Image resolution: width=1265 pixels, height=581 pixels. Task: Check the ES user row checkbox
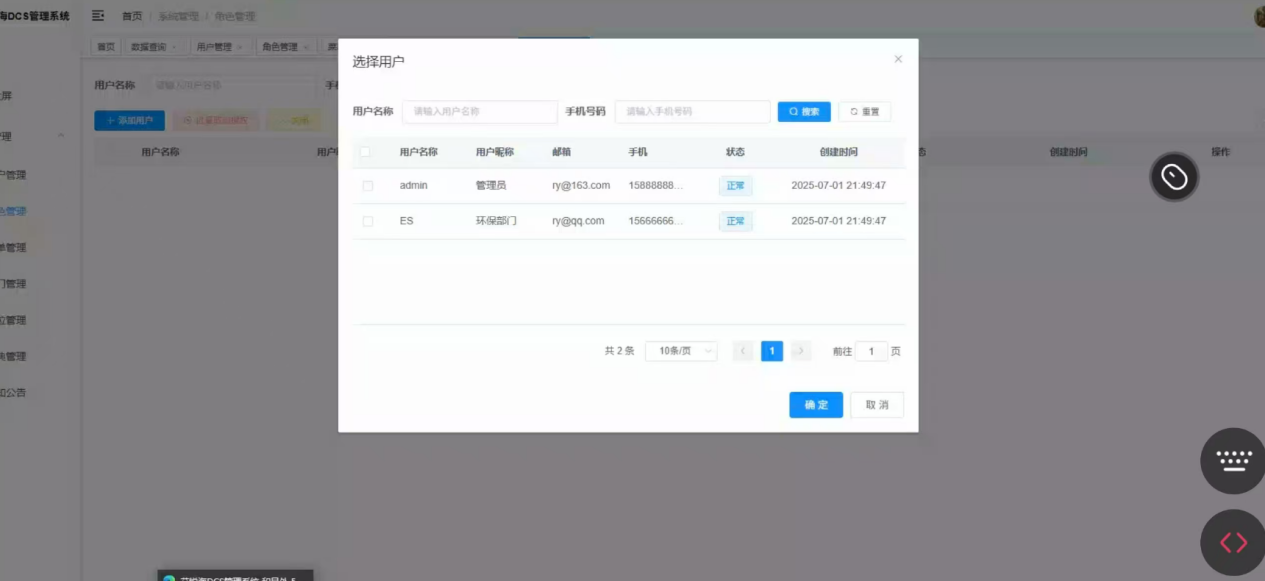(x=368, y=221)
